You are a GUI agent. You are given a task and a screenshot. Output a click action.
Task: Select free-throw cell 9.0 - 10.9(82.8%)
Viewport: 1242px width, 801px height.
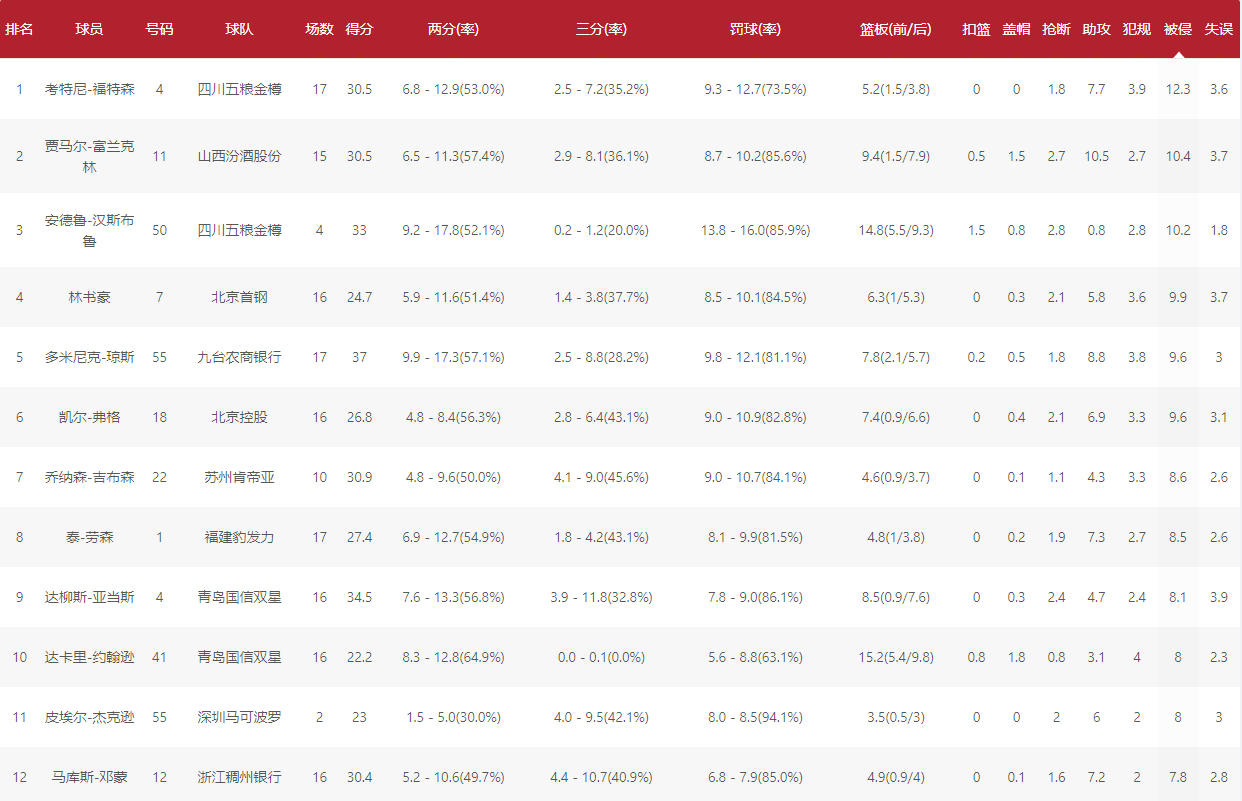[755, 417]
